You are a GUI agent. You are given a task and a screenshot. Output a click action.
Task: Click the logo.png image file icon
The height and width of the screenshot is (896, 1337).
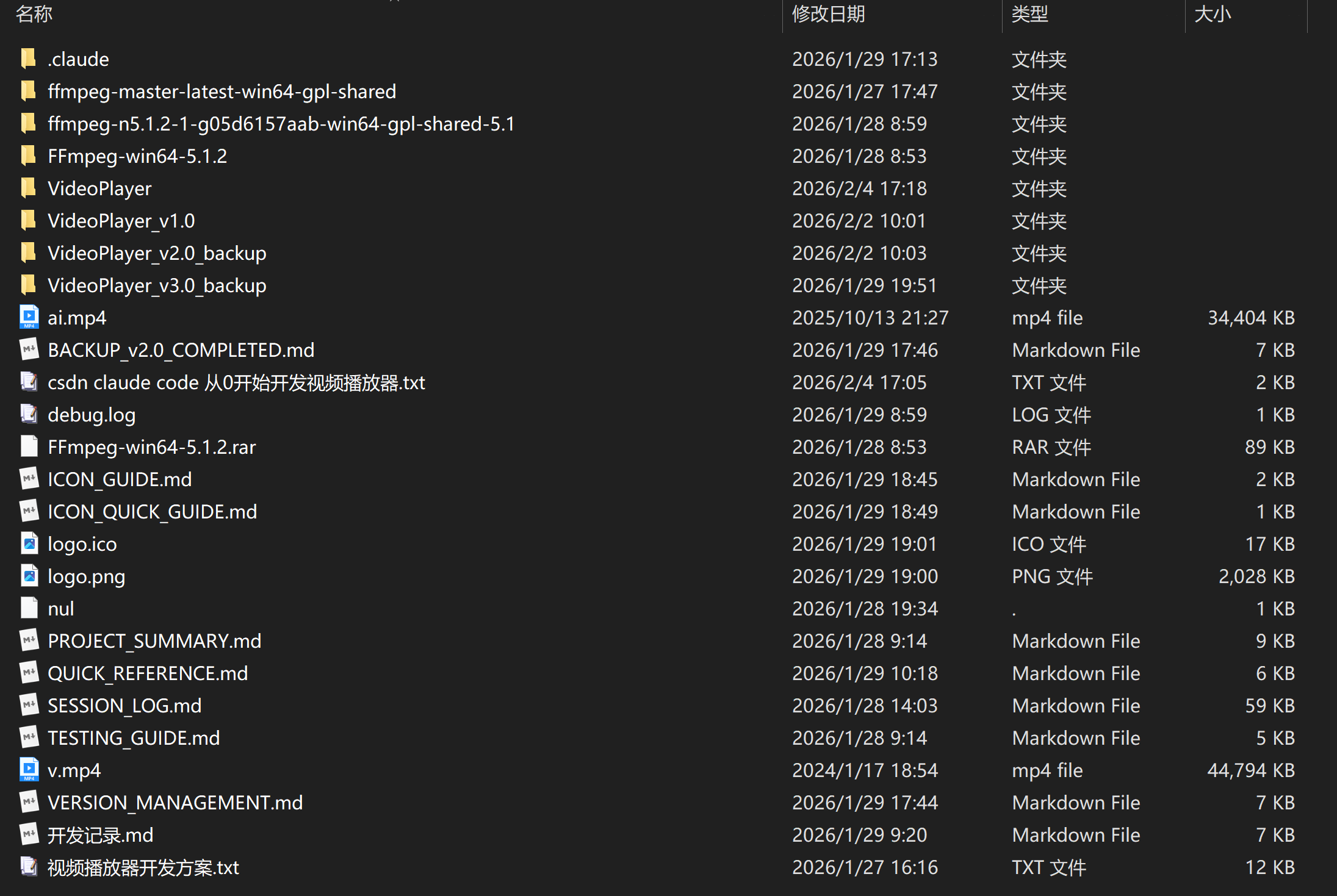point(29,576)
